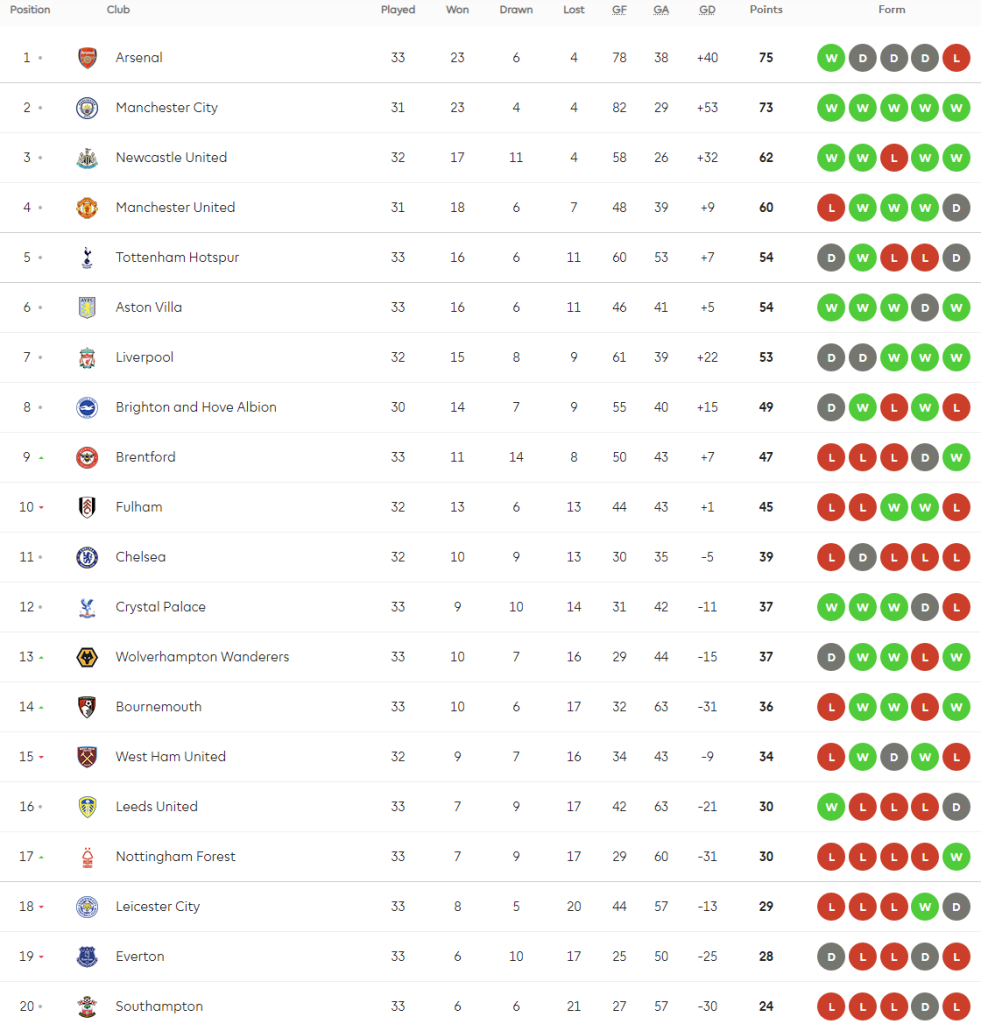Click Arsenal's most recent loss form badge

956,58
